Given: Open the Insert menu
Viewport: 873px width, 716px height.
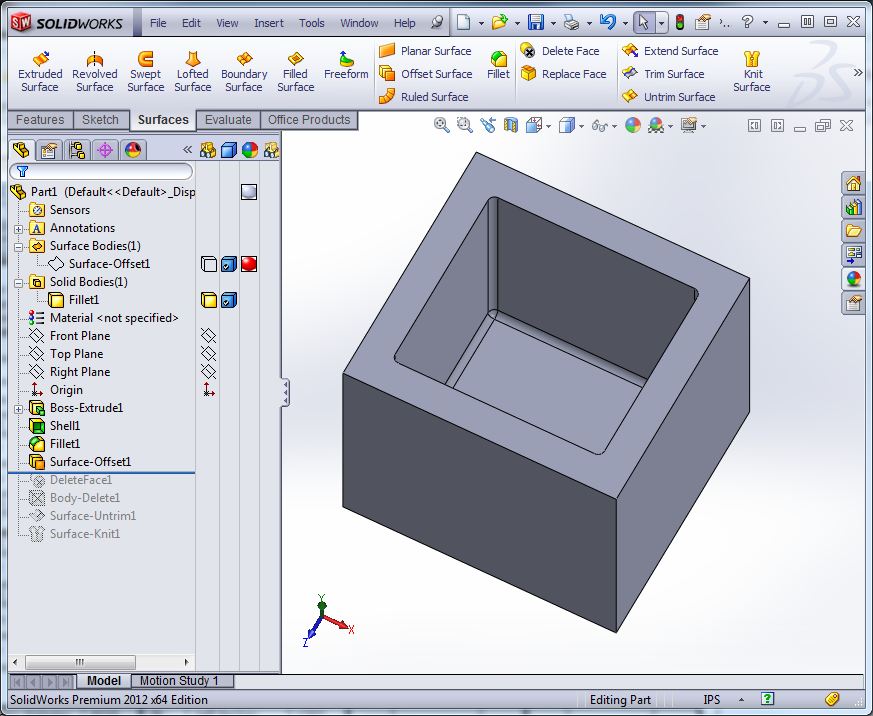Looking at the screenshot, I should [268, 23].
